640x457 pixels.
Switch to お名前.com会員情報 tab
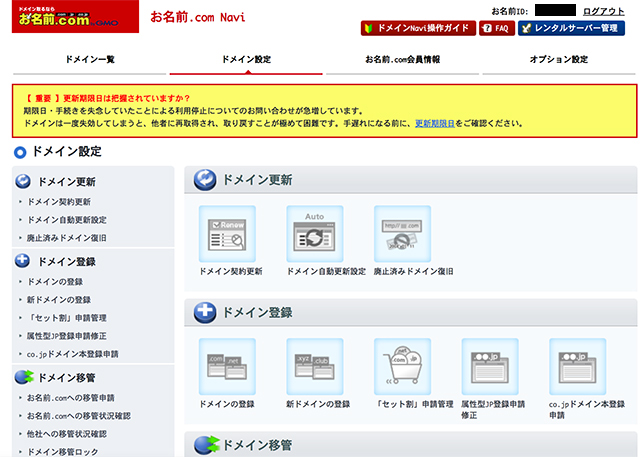point(402,60)
